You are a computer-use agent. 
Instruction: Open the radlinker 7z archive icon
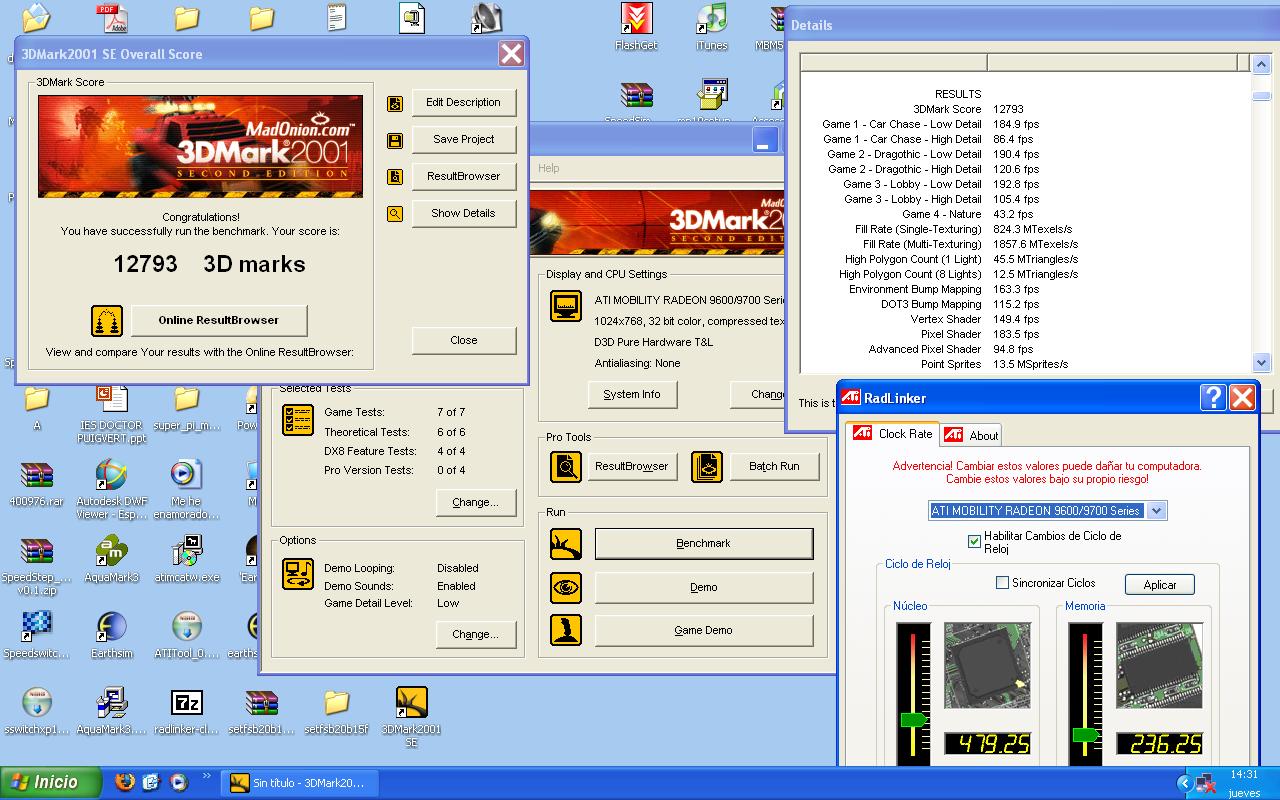pyautogui.click(x=186, y=710)
